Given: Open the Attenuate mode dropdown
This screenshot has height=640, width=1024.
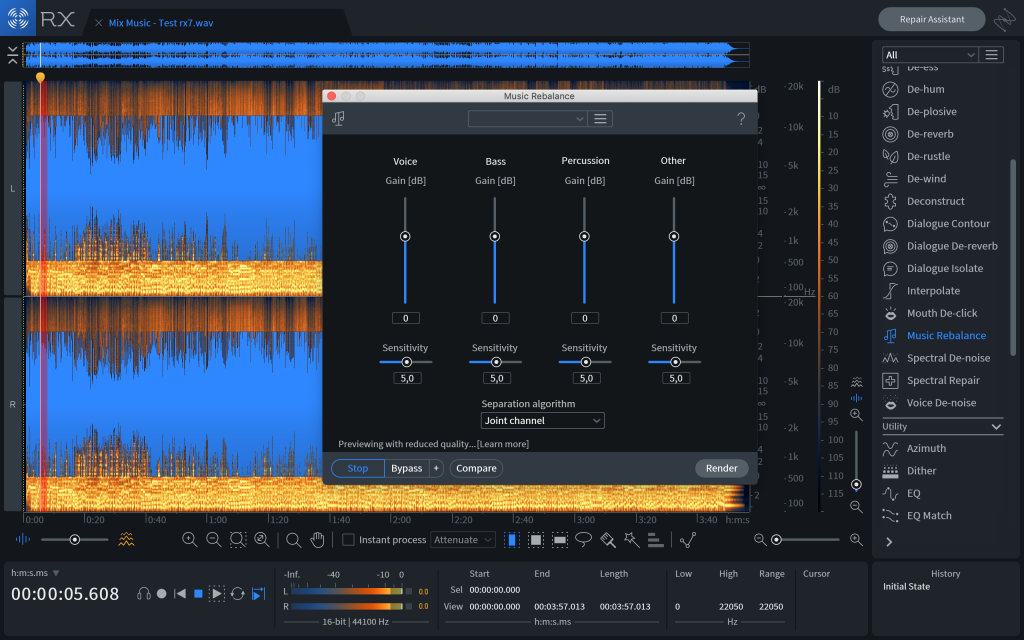Looking at the screenshot, I should coord(463,540).
